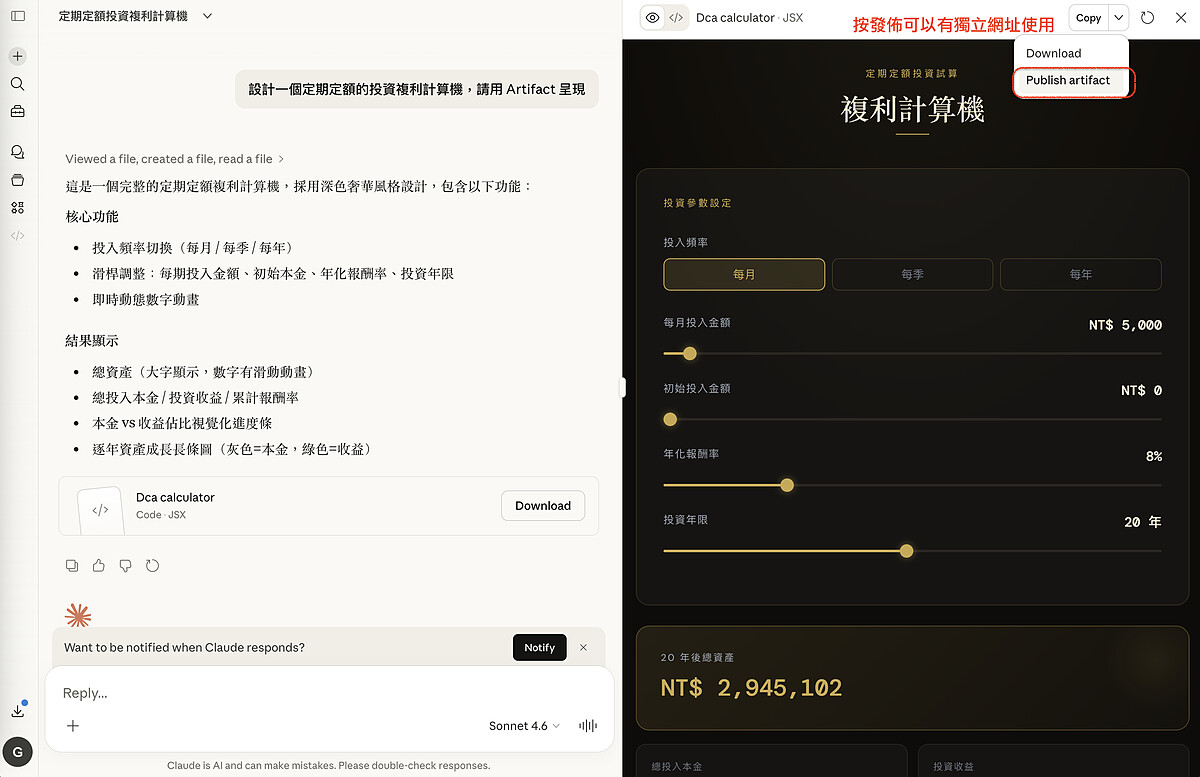1200x777 pixels.
Task: Give a thumbs up to Claude's response
Action: [98, 565]
